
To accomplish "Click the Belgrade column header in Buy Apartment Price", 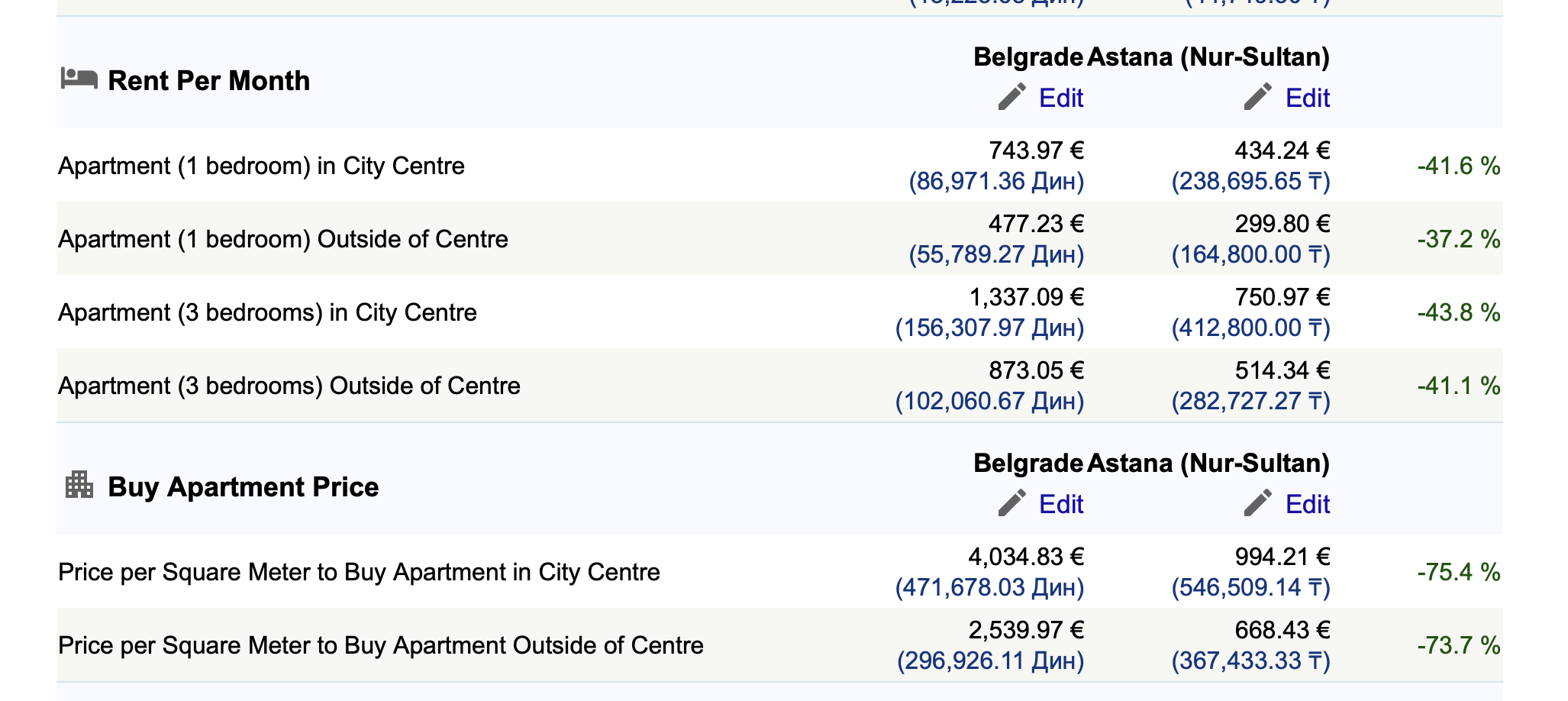I will (1028, 463).
